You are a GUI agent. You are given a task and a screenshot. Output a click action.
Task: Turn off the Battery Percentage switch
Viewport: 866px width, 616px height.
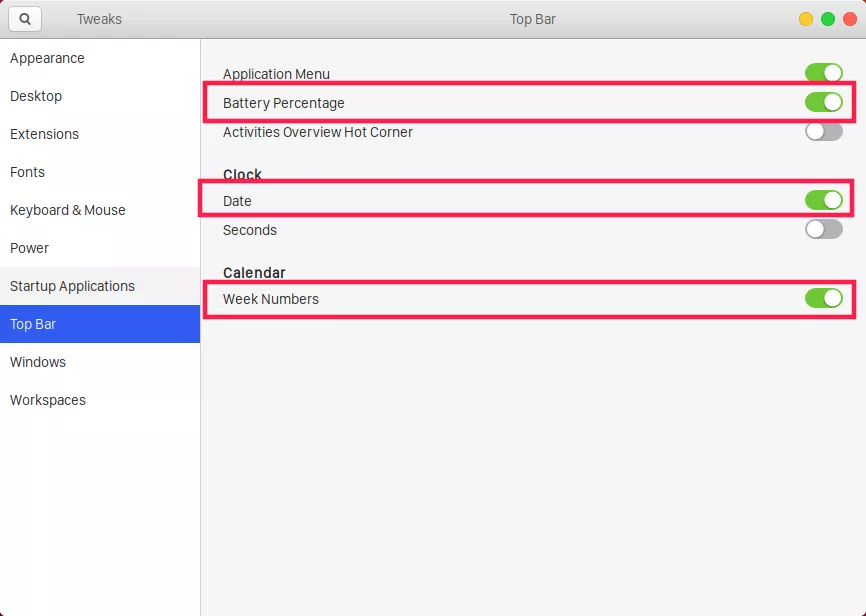pos(824,102)
